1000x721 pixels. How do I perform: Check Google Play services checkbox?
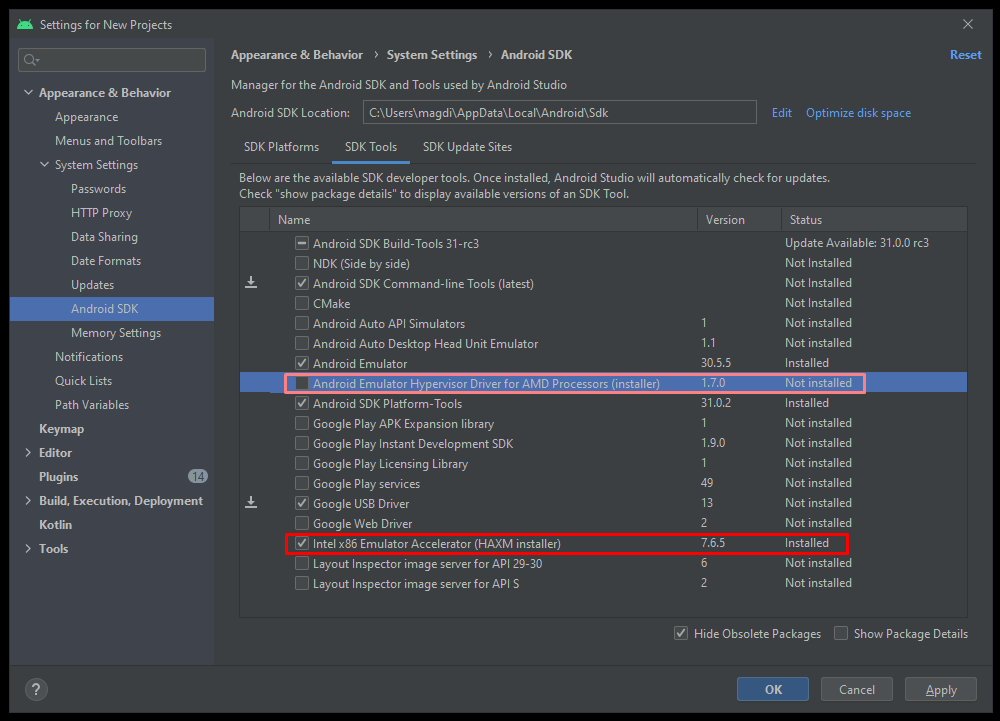[302, 483]
